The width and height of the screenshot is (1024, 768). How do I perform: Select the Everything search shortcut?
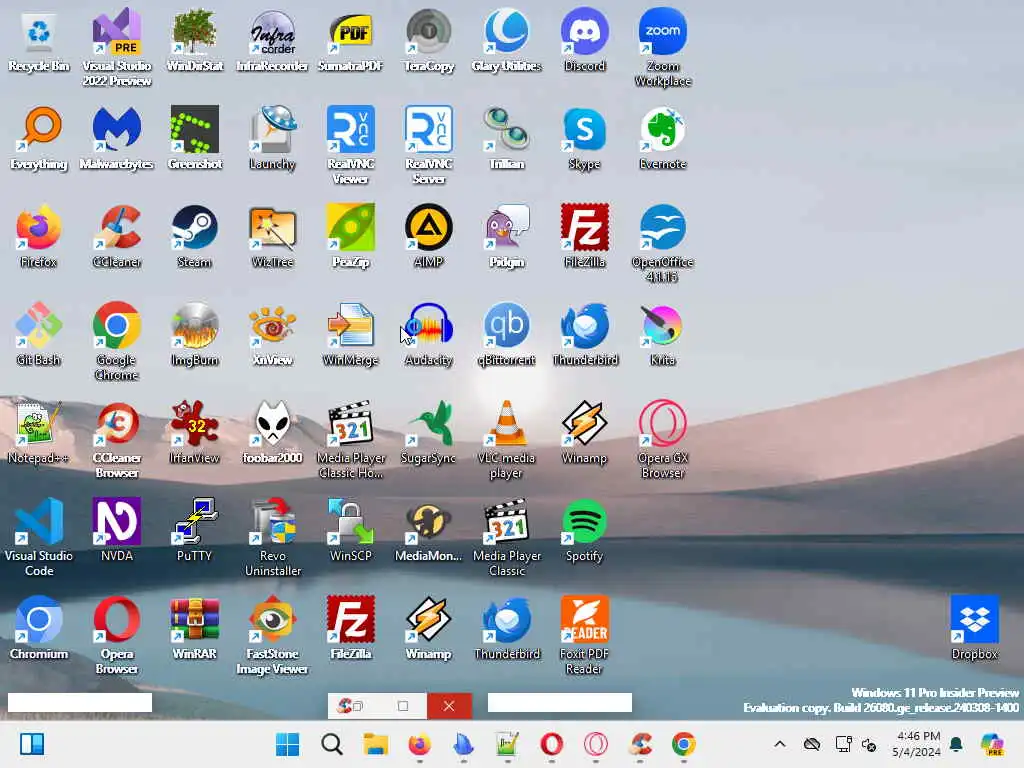[39, 138]
